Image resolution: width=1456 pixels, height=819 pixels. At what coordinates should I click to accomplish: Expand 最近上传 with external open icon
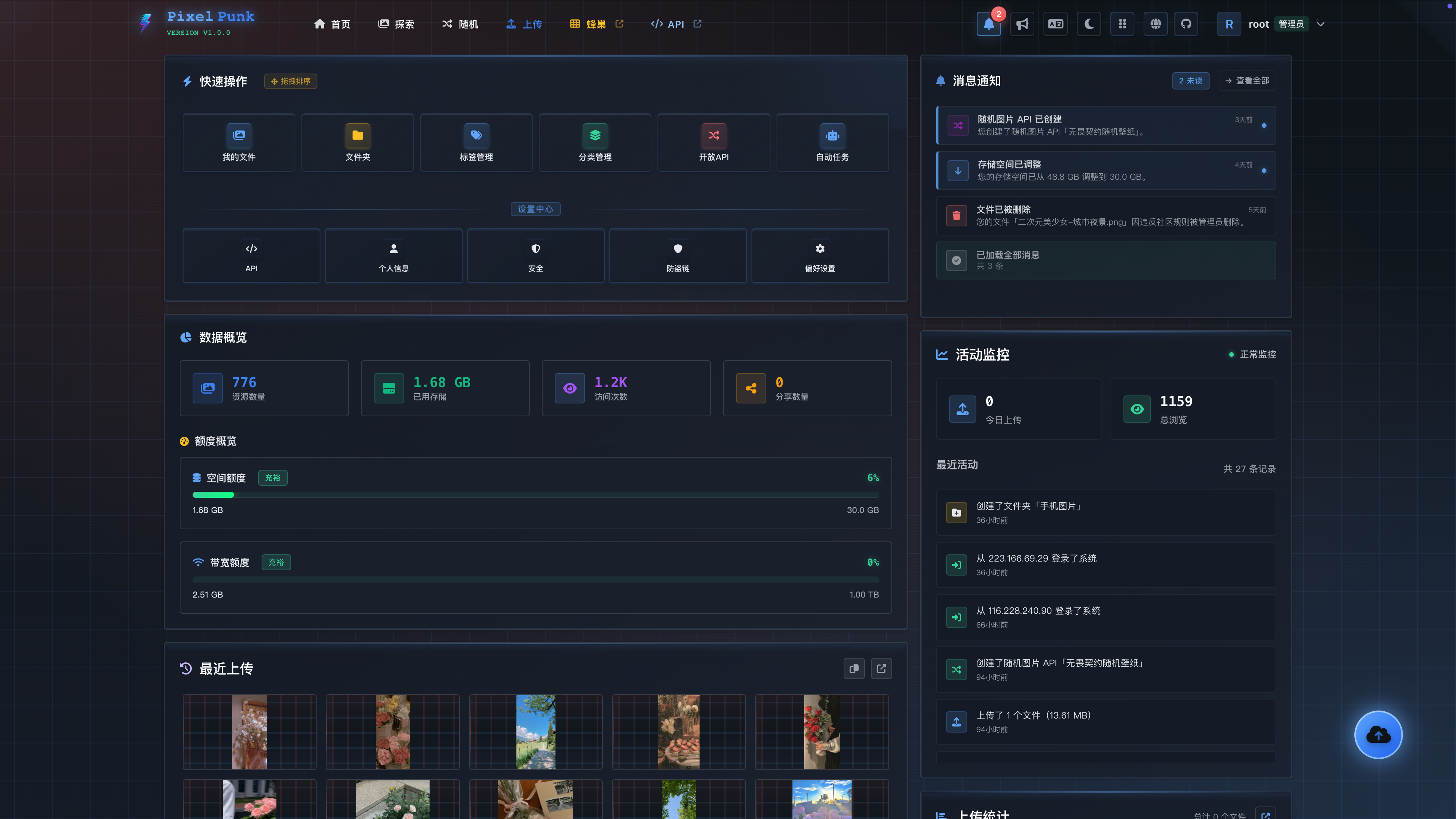click(x=881, y=668)
